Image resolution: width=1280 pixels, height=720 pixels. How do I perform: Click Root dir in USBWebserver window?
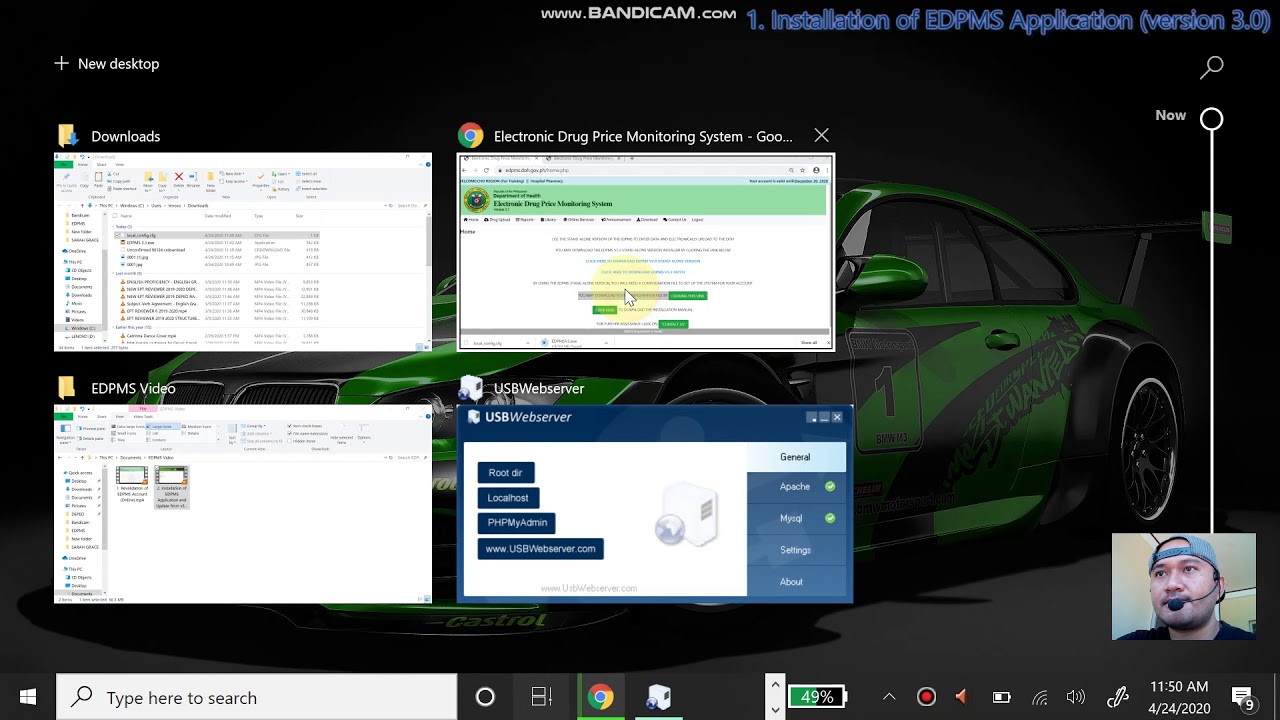505,472
